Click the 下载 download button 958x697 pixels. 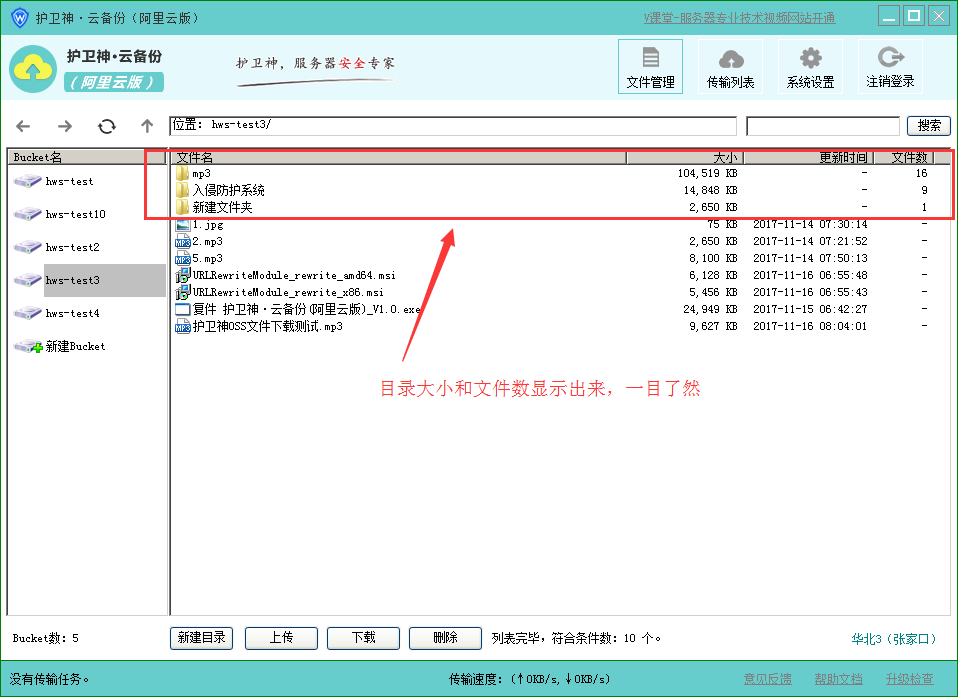(364, 638)
